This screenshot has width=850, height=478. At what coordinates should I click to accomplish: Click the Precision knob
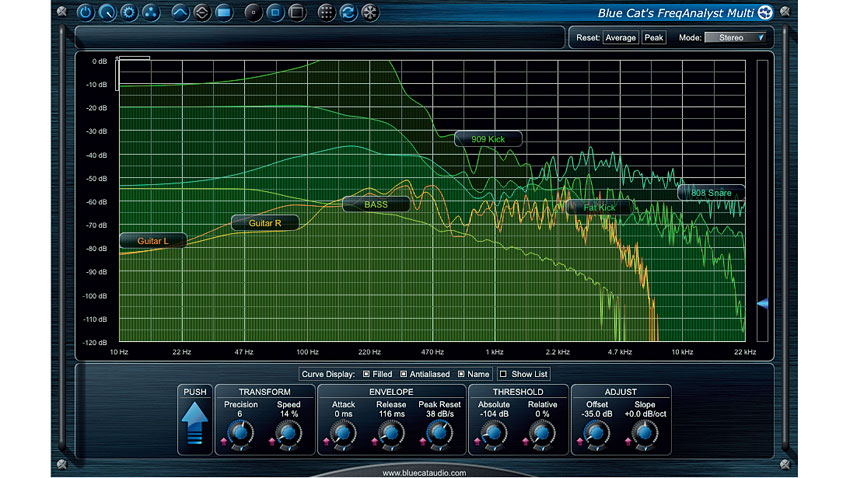[241, 433]
